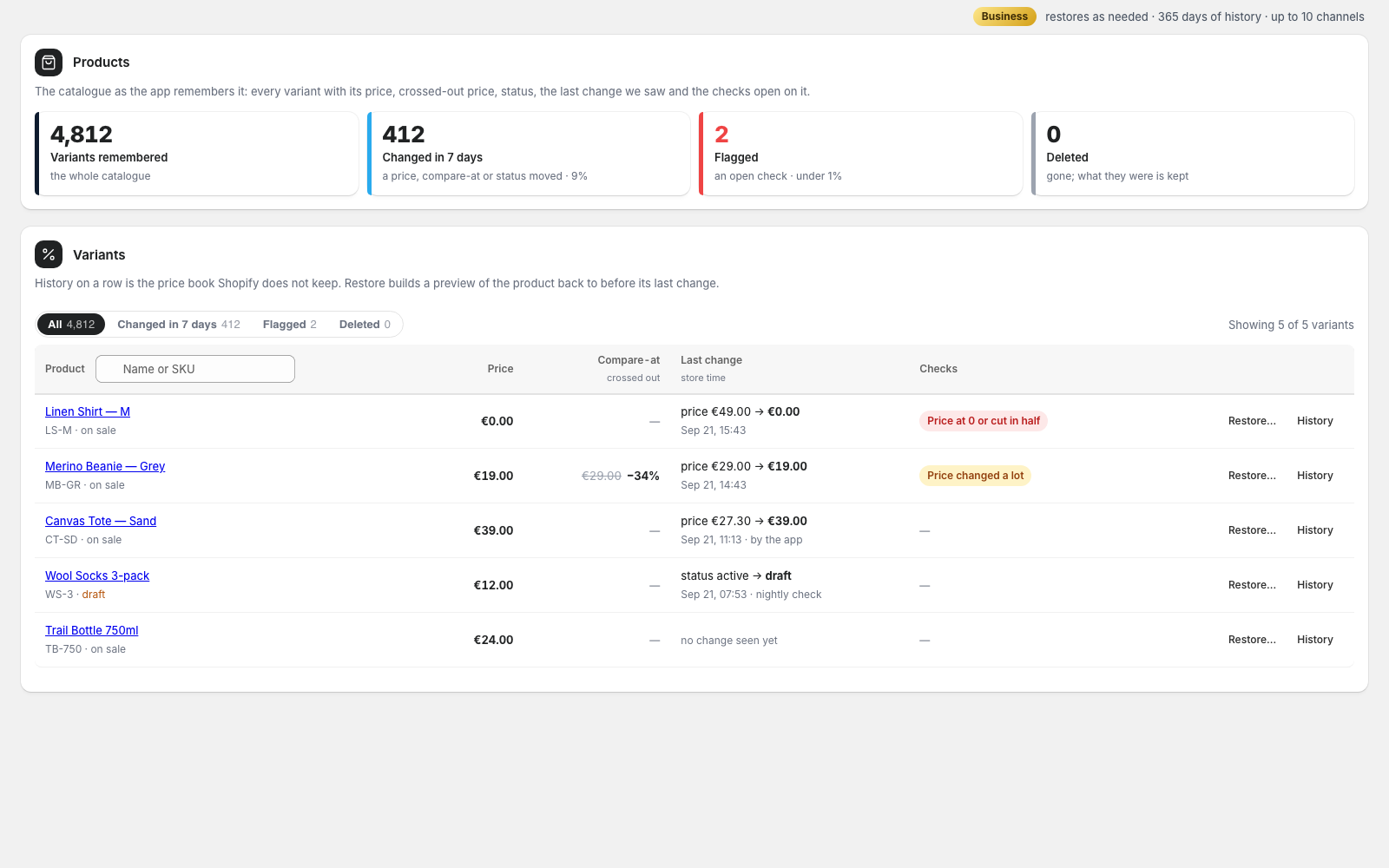The width and height of the screenshot is (1389, 868).
Task: Show the Deleted 0 filter tab
Action: click(x=365, y=325)
